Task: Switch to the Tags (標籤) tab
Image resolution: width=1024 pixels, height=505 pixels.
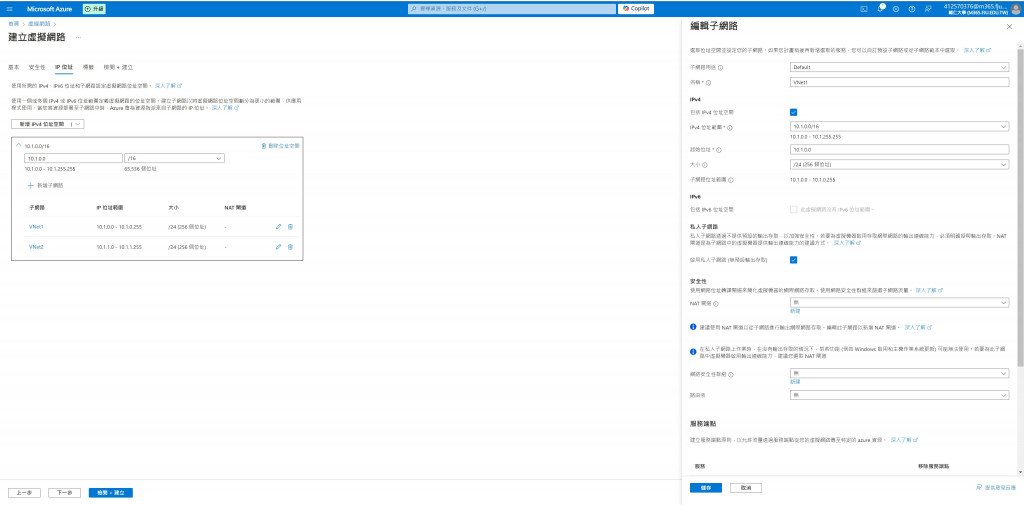Action: [88, 67]
